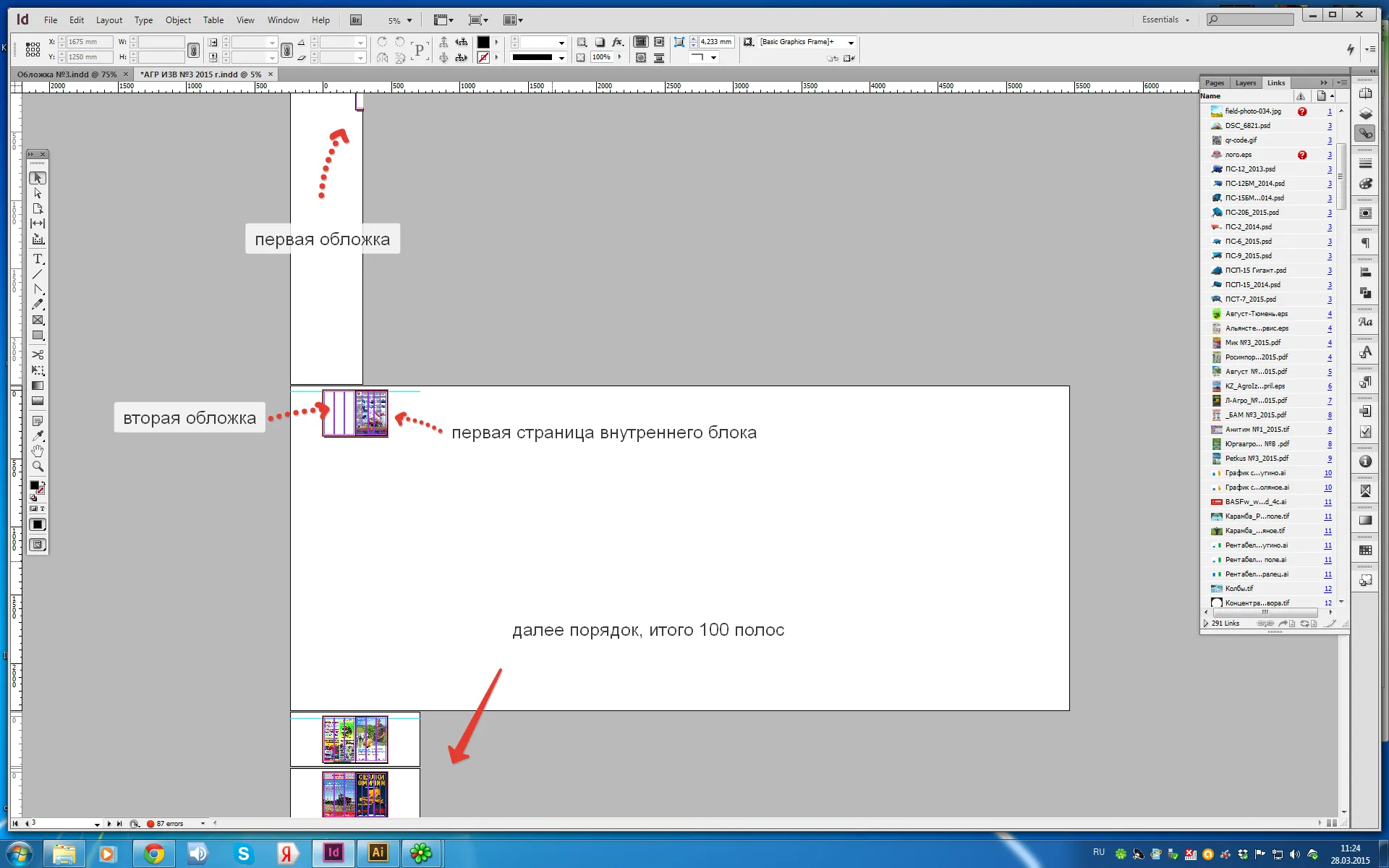Image resolution: width=1389 pixels, height=868 pixels.
Task: Select the Selection tool in toolbar
Action: [x=38, y=177]
